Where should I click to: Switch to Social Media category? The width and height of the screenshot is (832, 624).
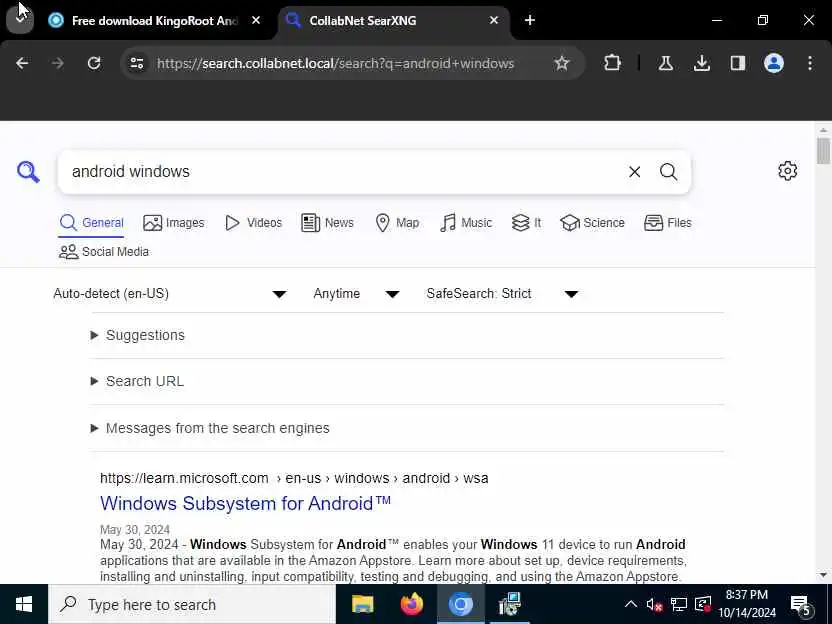tap(104, 252)
